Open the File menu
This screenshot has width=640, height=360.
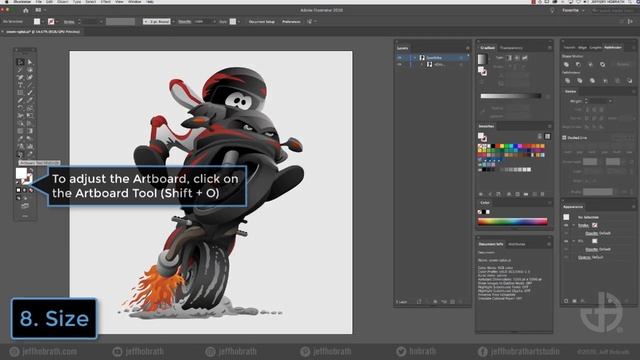[x=38, y=2]
